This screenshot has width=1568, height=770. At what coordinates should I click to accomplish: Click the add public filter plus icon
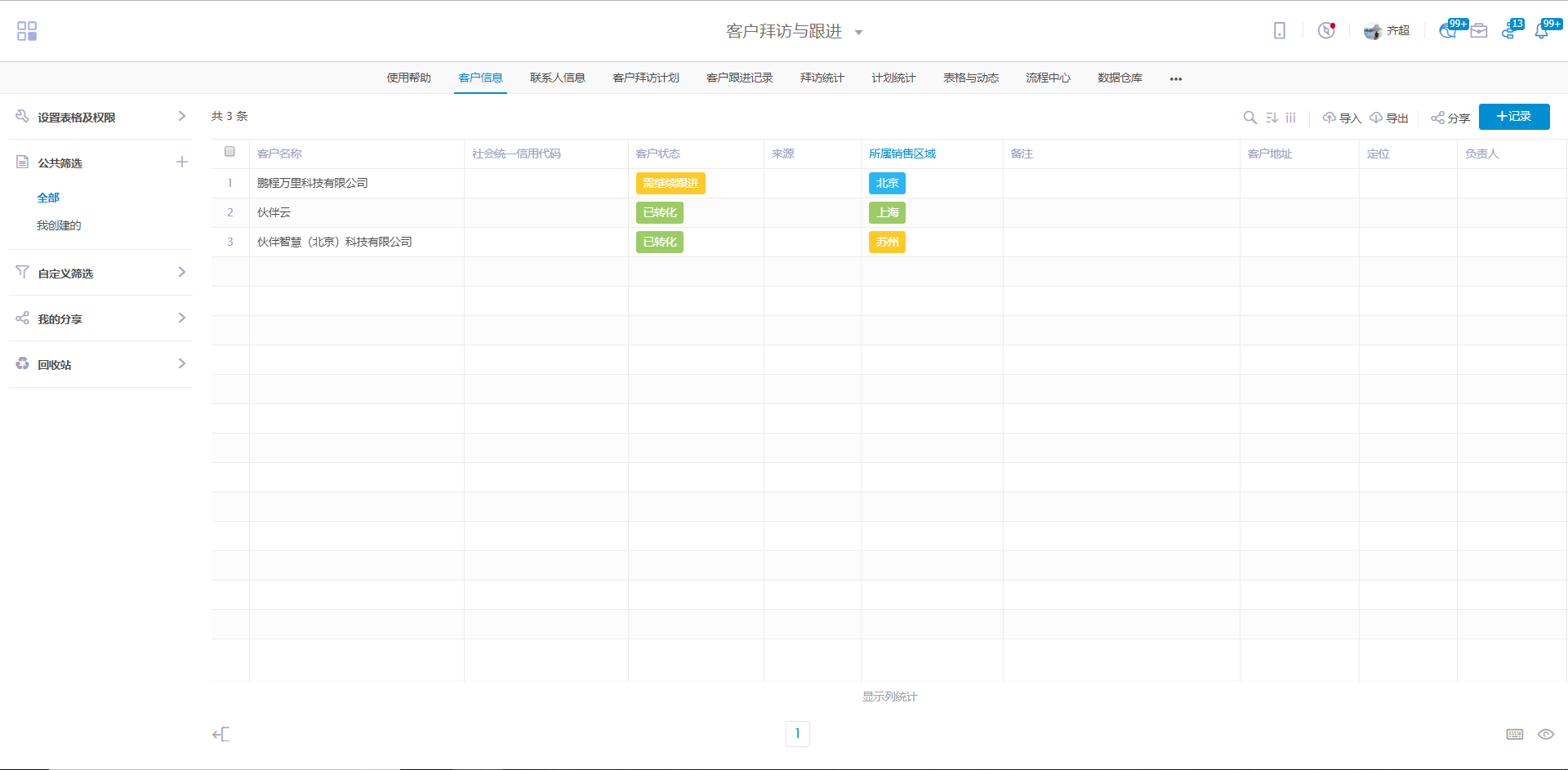182,162
